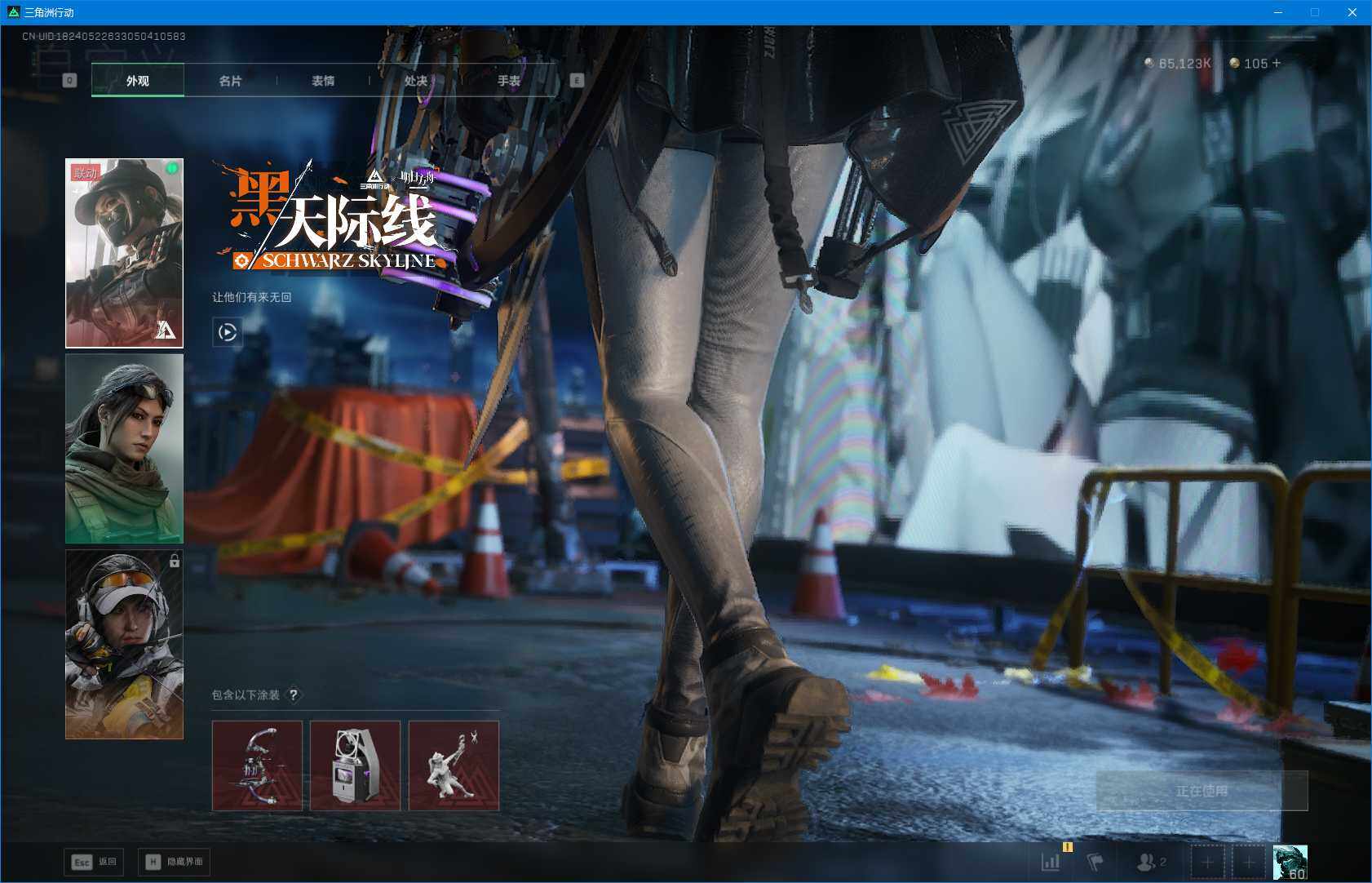This screenshot has height=883, width=1372.
Task: Add currency using the plus beside 105
Action: coord(1277,63)
